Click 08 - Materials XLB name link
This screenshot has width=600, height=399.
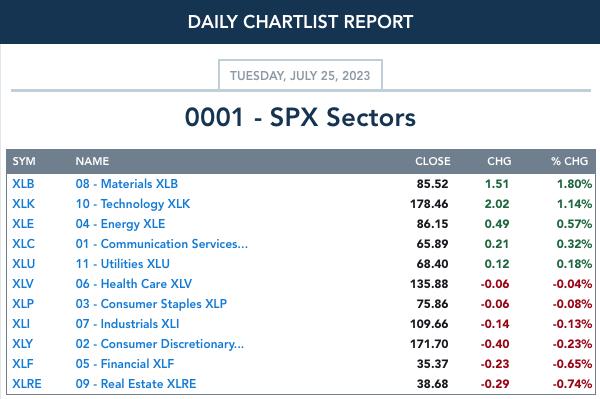127,184
